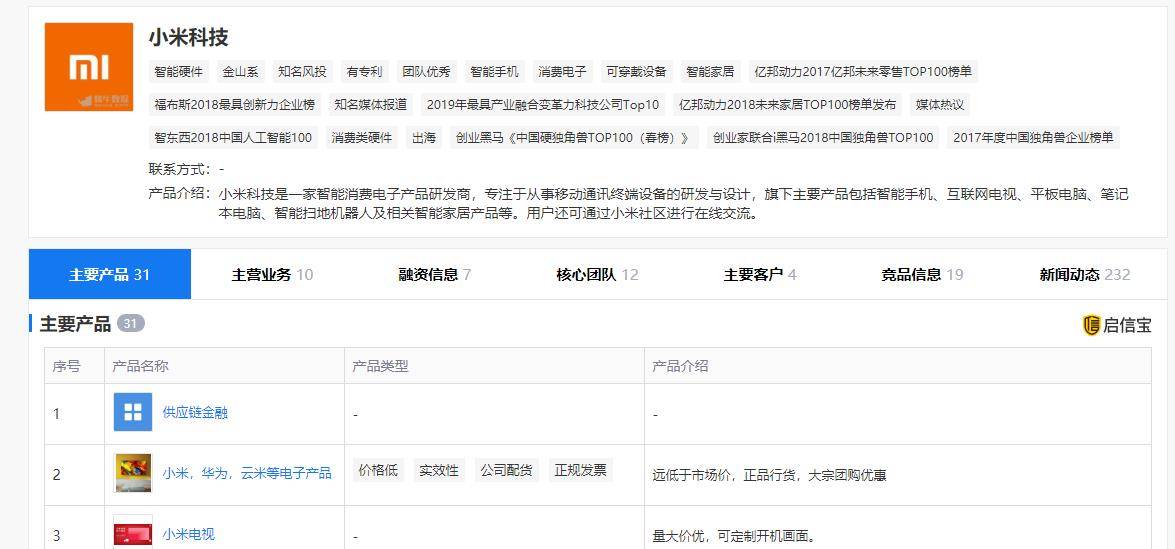Image resolution: width=1175 pixels, height=549 pixels.
Task: Switch to the 核心团队 tab
Action: coord(597,274)
